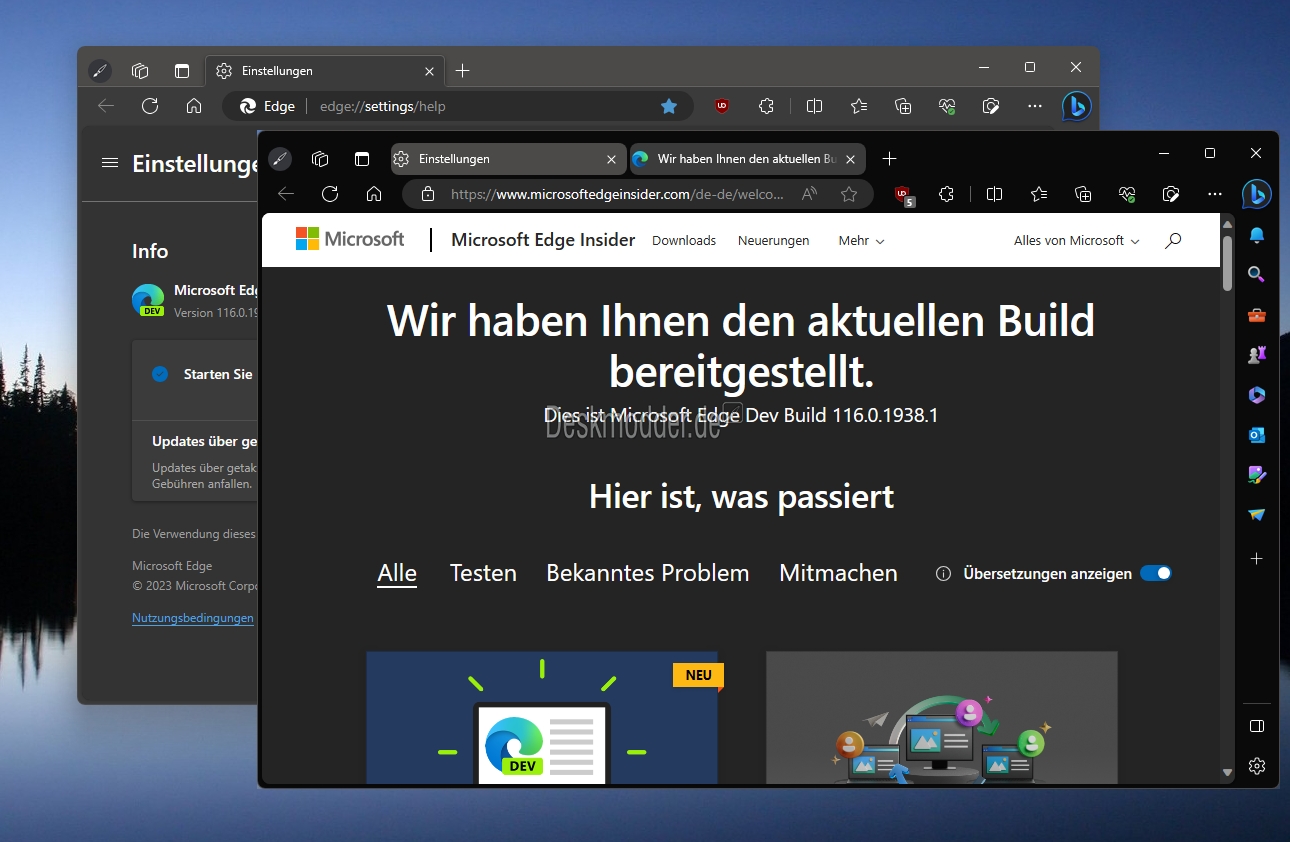Hide the sidebar using the panel icon

1257,725
